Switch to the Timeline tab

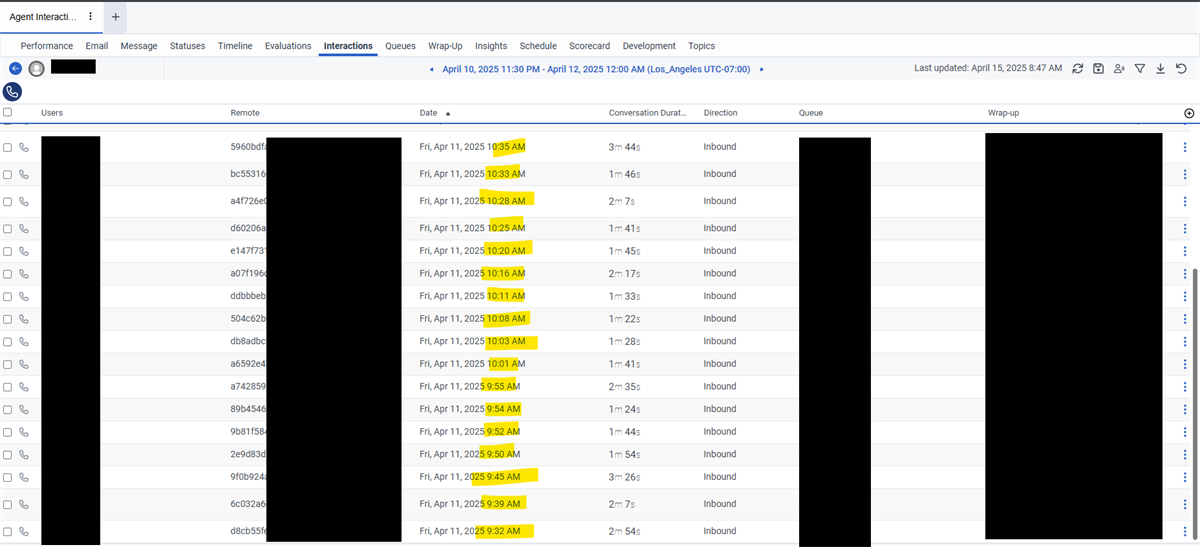coord(235,46)
